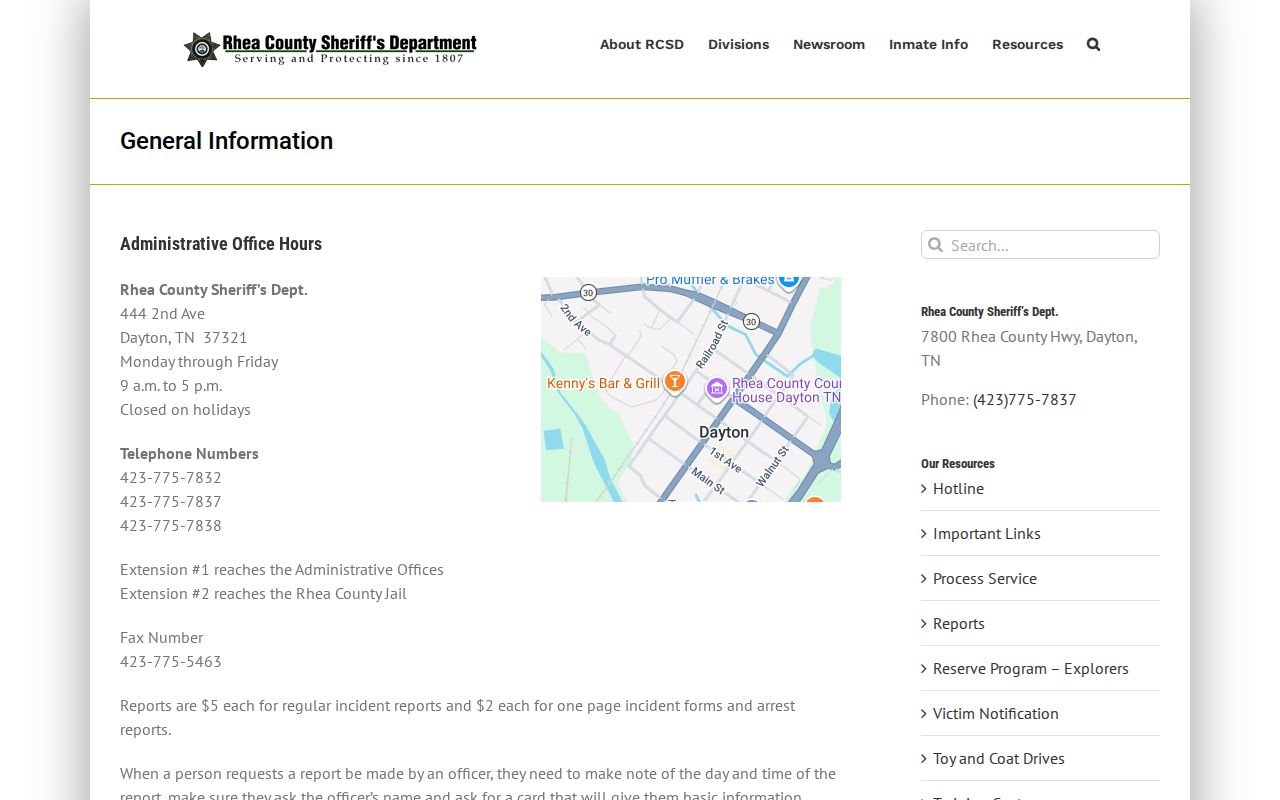
Task: Click the magnifier icon inside the sidebar search box
Action: 935,245
